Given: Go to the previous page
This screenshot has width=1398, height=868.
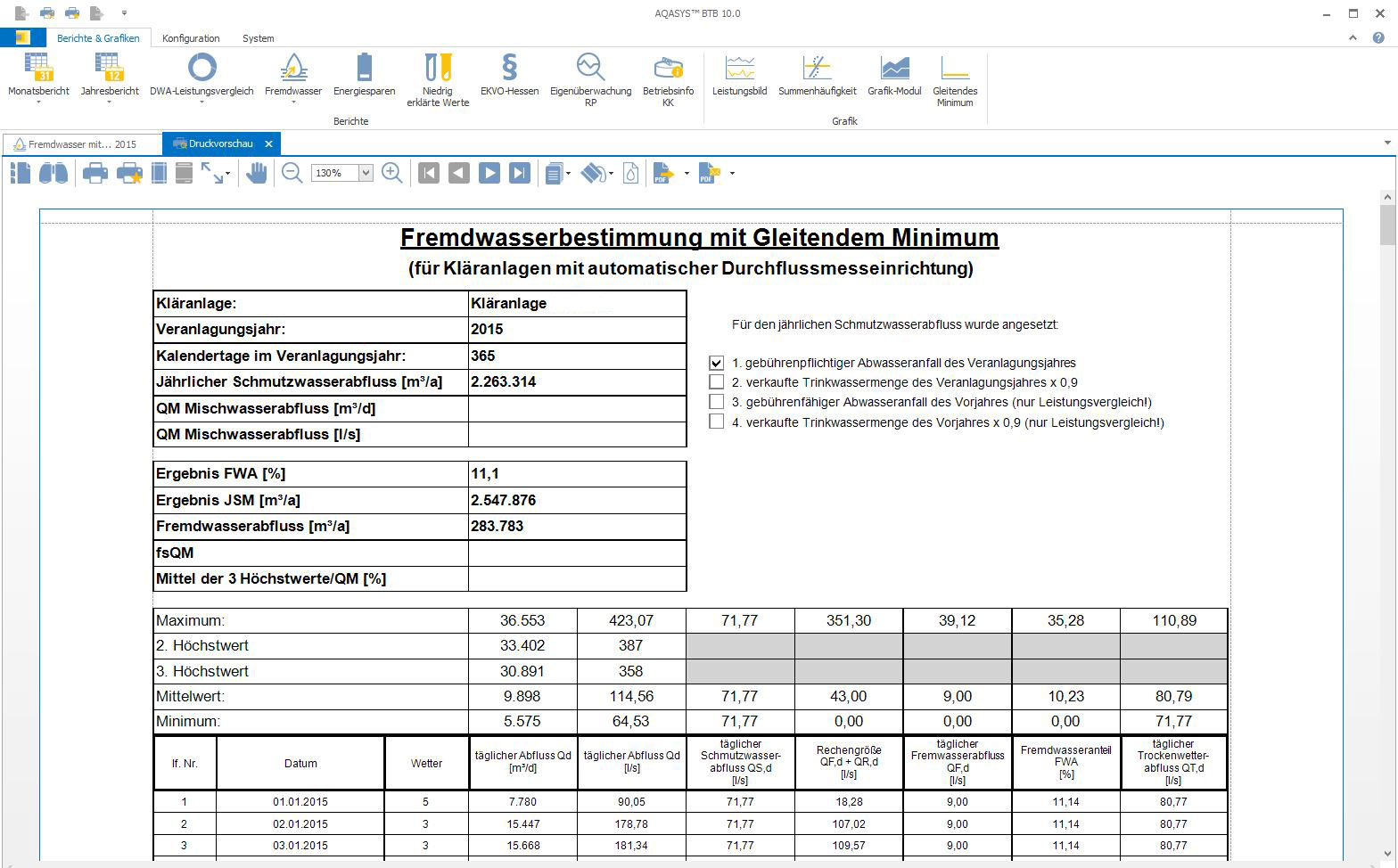Looking at the screenshot, I should (459, 173).
